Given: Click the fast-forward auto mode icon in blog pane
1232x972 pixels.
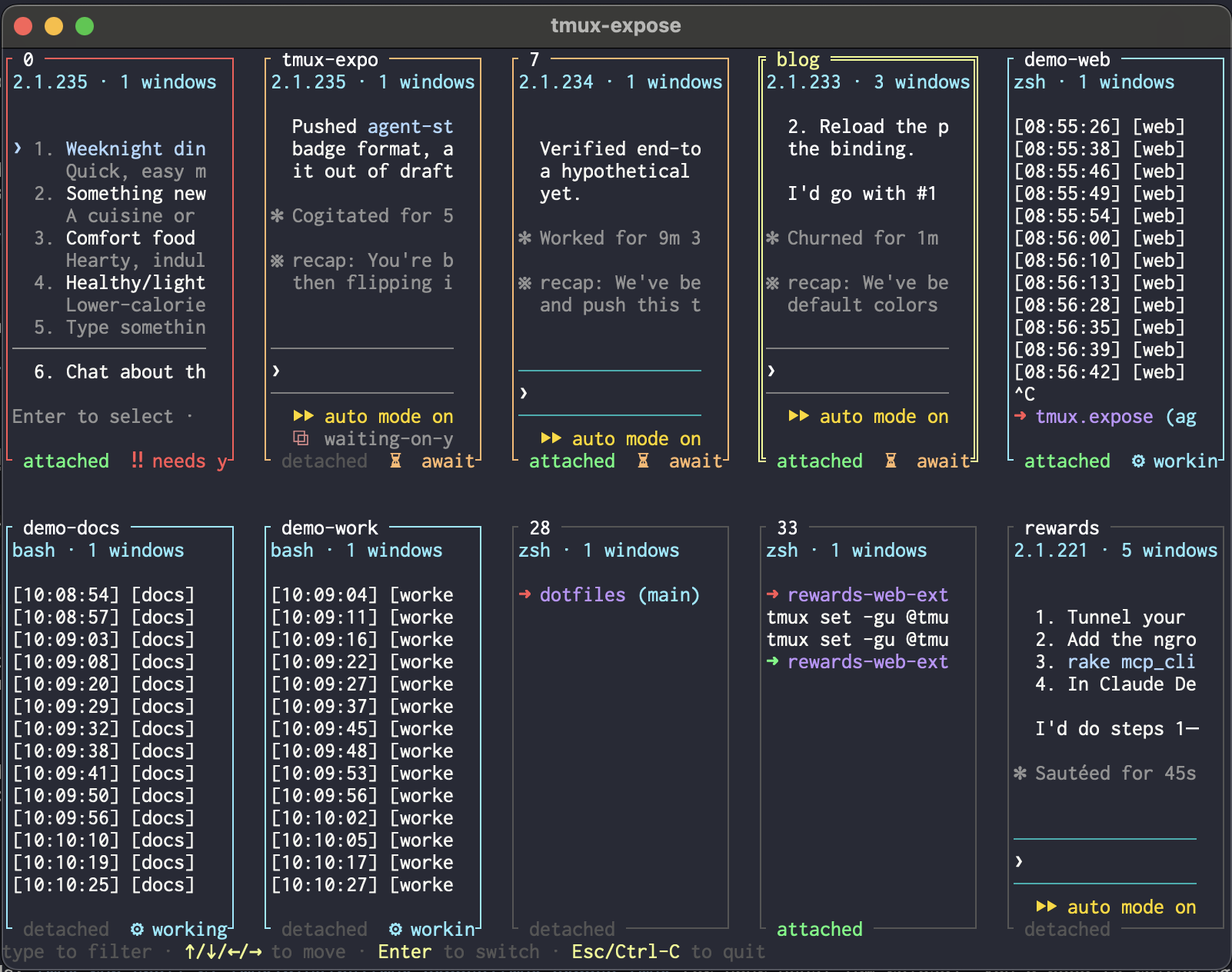Looking at the screenshot, I should click(798, 416).
